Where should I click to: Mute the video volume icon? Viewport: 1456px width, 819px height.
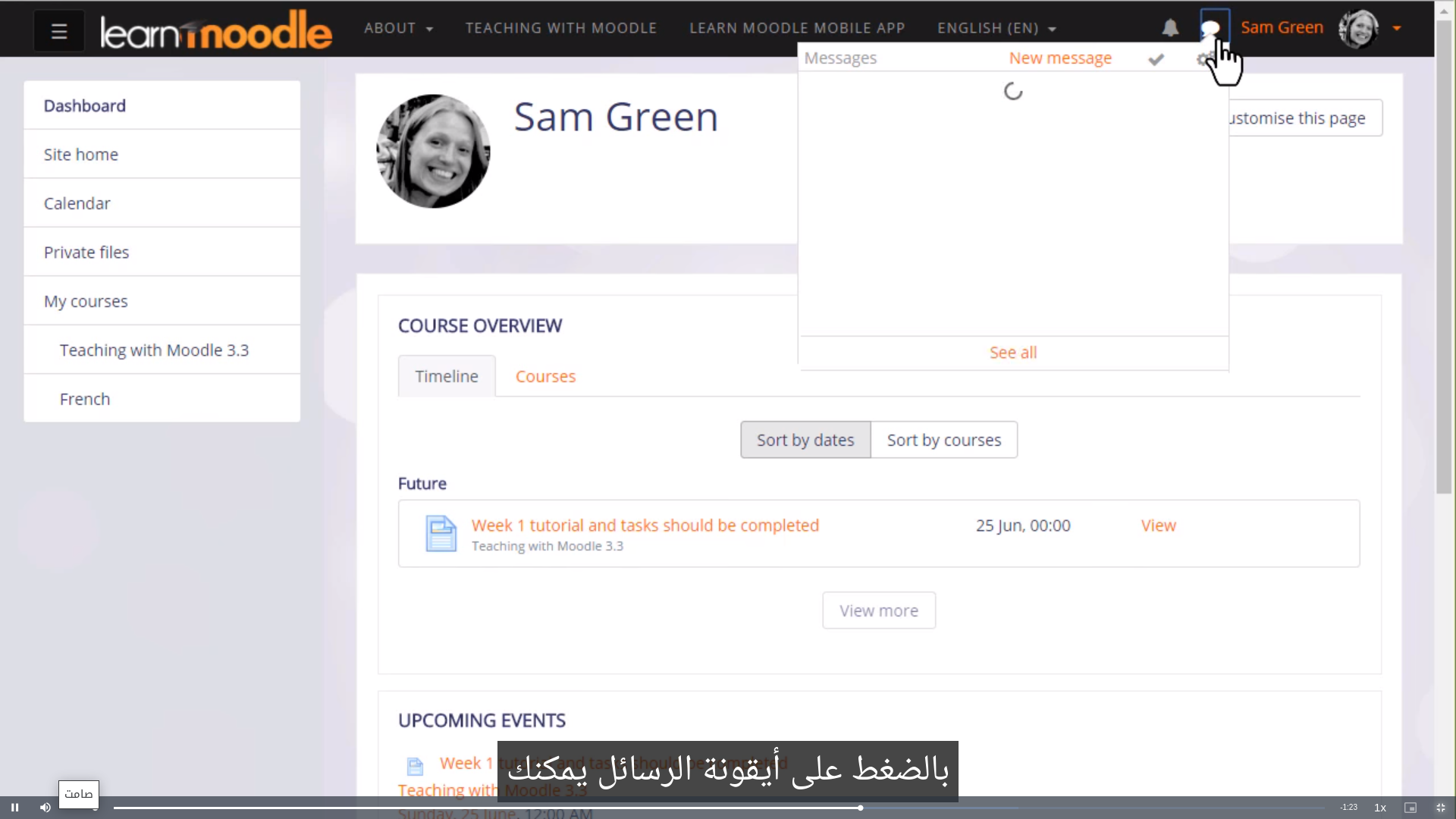tap(45, 808)
